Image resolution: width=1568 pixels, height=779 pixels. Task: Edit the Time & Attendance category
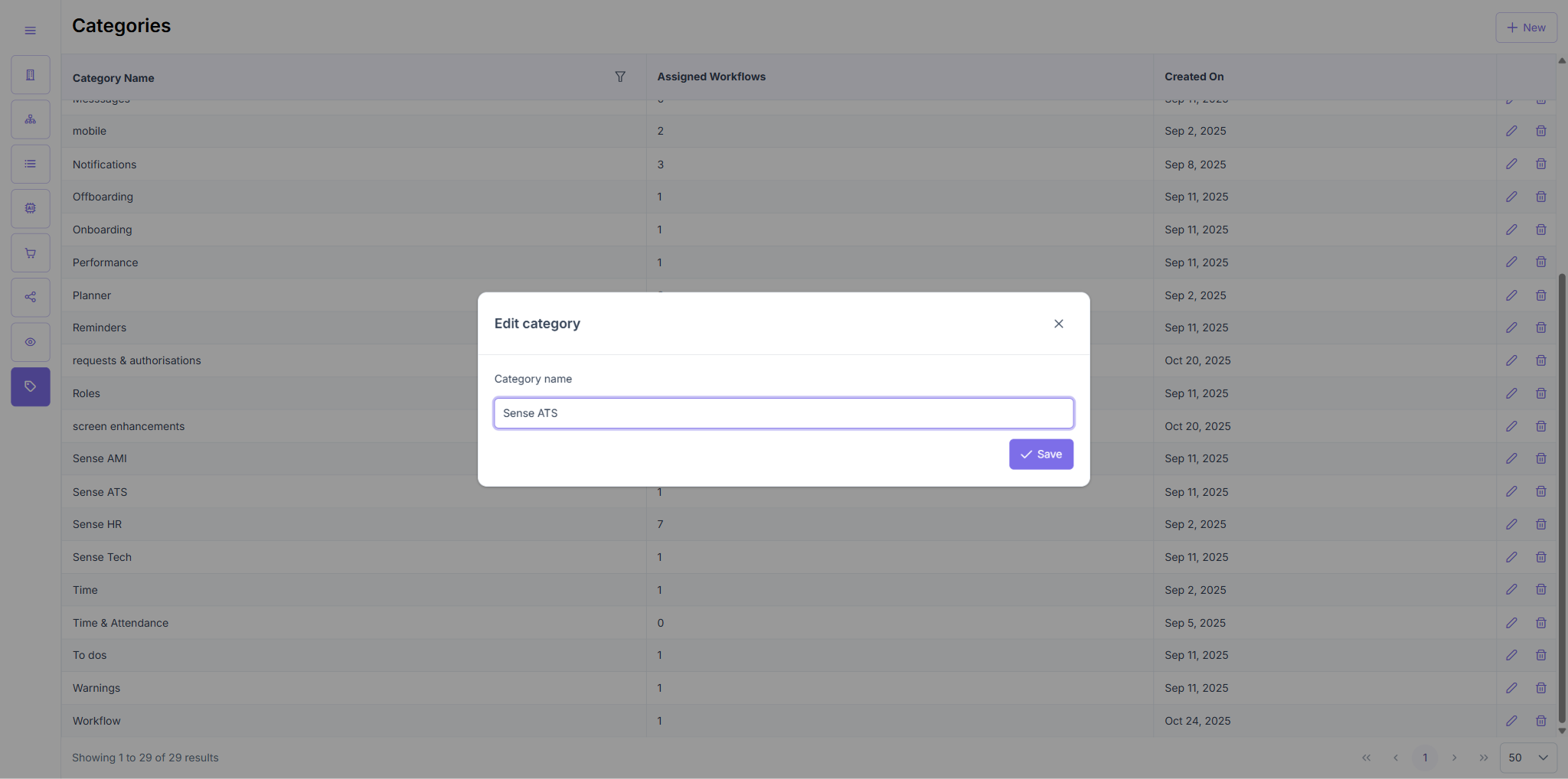tap(1511, 623)
